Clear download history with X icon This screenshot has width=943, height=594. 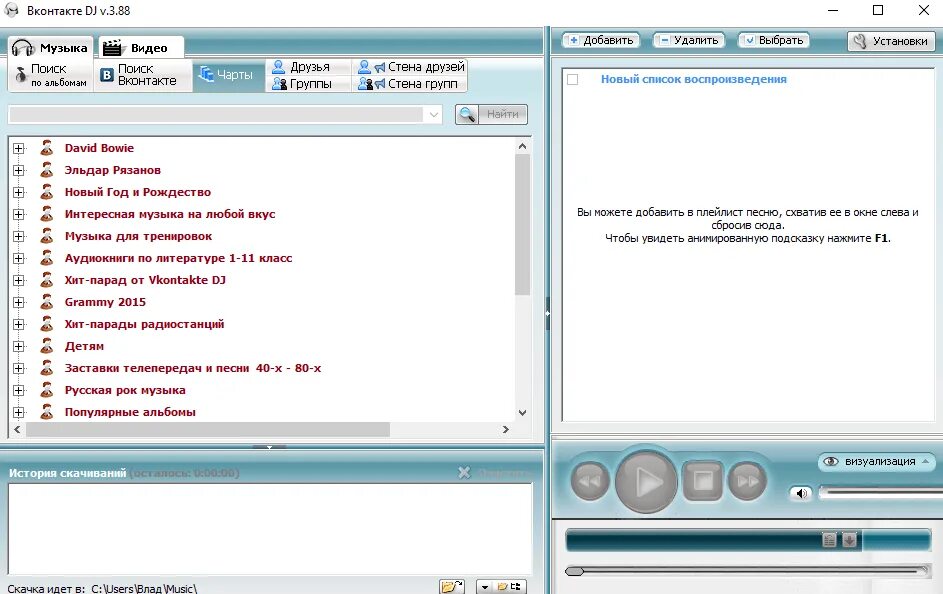464,473
